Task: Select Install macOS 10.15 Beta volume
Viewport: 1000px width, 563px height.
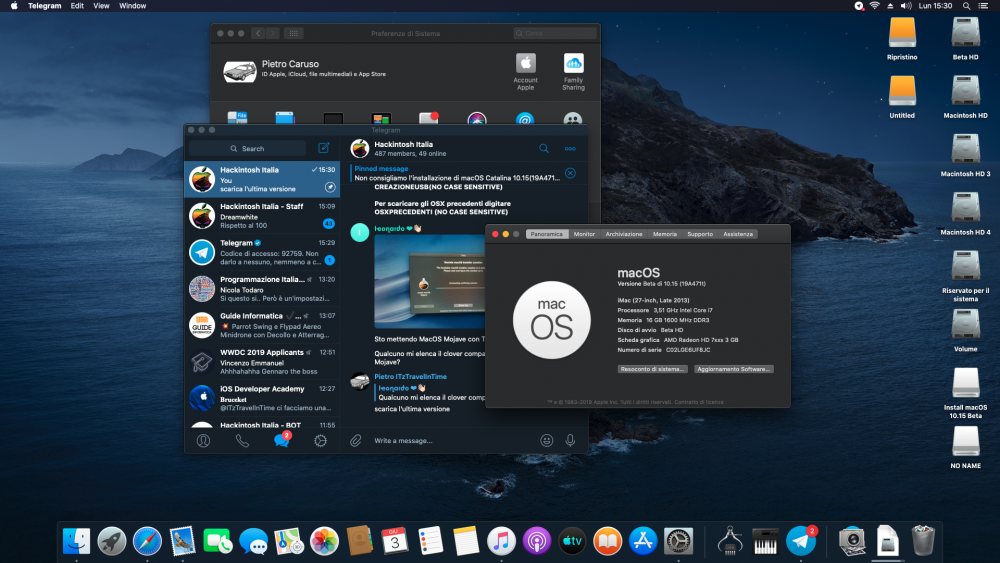Action: click(x=966, y=393)
